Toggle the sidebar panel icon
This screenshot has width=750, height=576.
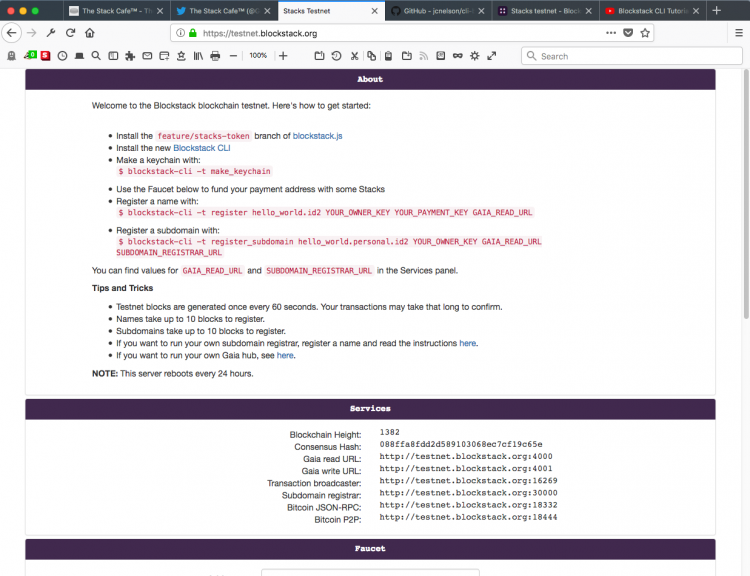pyautogui.click(x=113, y=56)
